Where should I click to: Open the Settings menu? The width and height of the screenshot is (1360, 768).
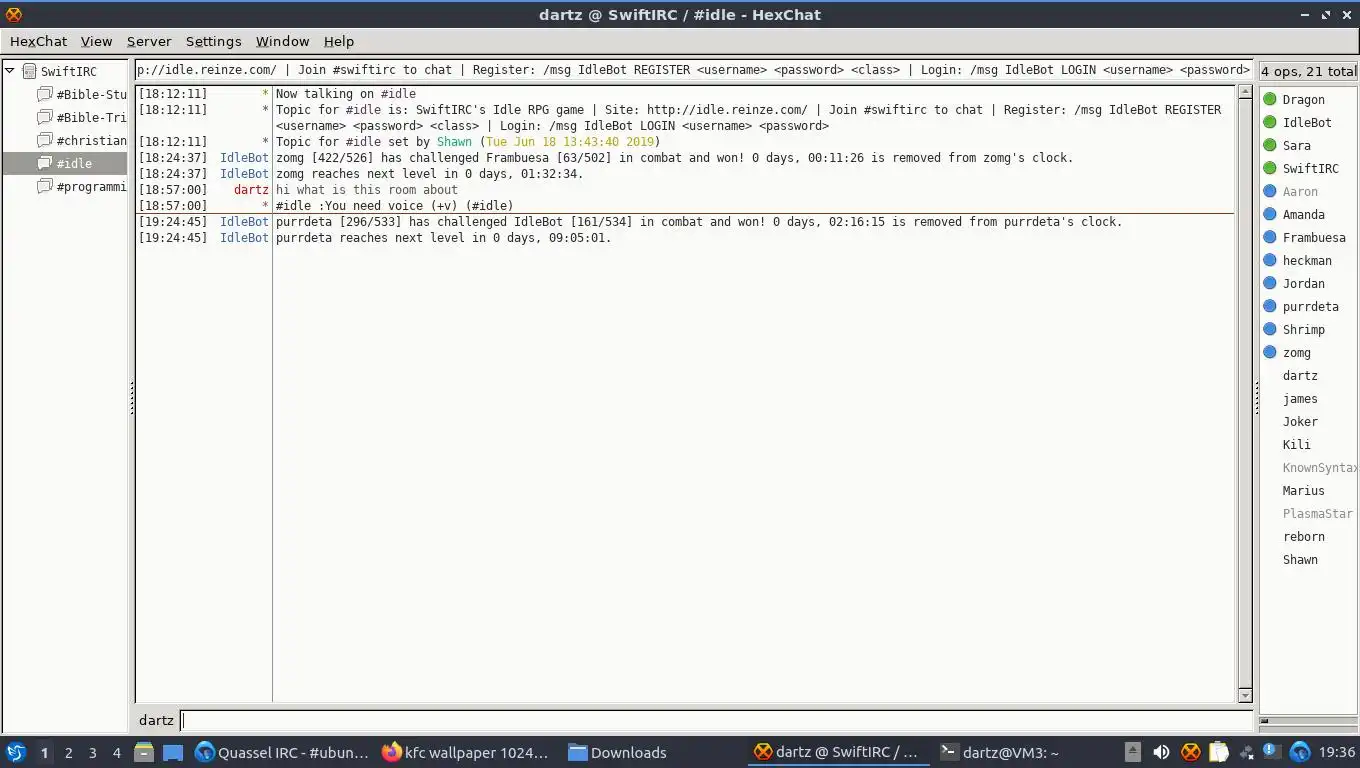tap(213, 41)
